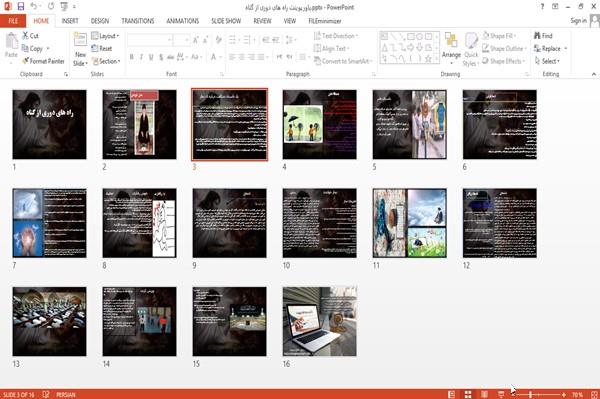Switch to the INSERT tab
This screenshot has height=399, width=600.
tap(70, 21)
